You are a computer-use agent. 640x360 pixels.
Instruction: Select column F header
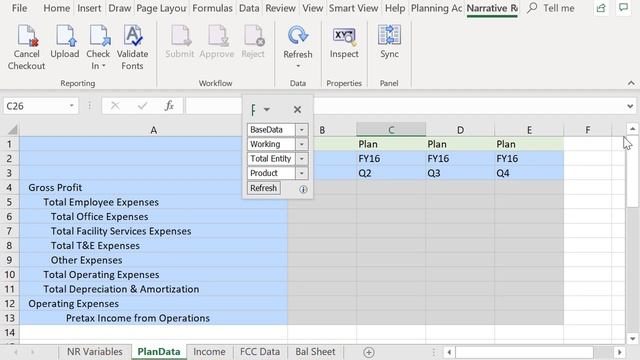click(588, 130)
